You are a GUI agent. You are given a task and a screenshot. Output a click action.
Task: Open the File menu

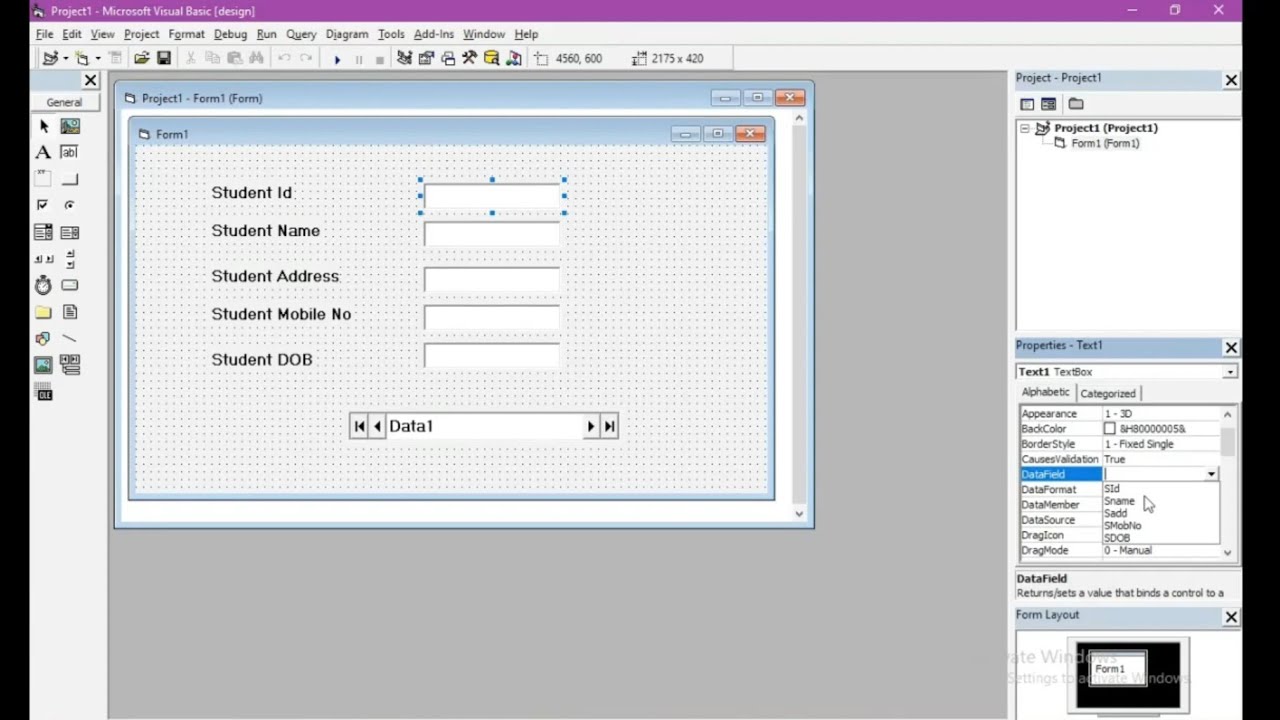tap(44, 34)
